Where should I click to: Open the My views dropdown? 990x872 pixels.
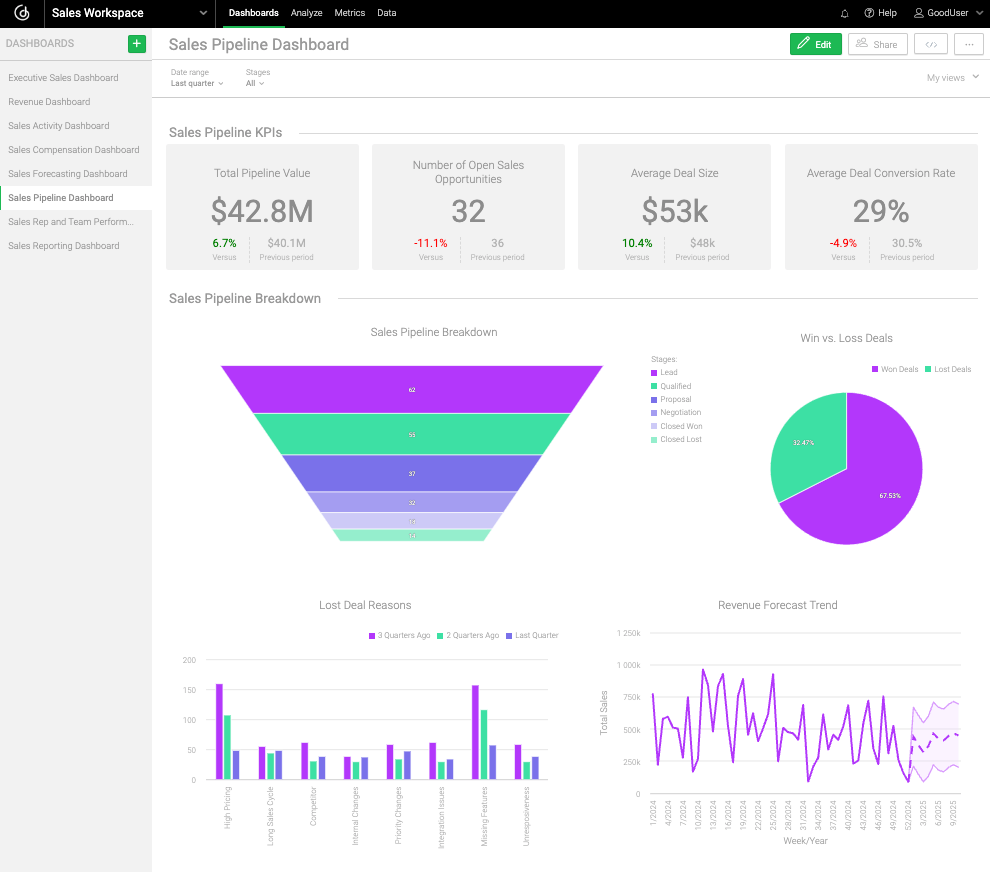tap(950, 77)
